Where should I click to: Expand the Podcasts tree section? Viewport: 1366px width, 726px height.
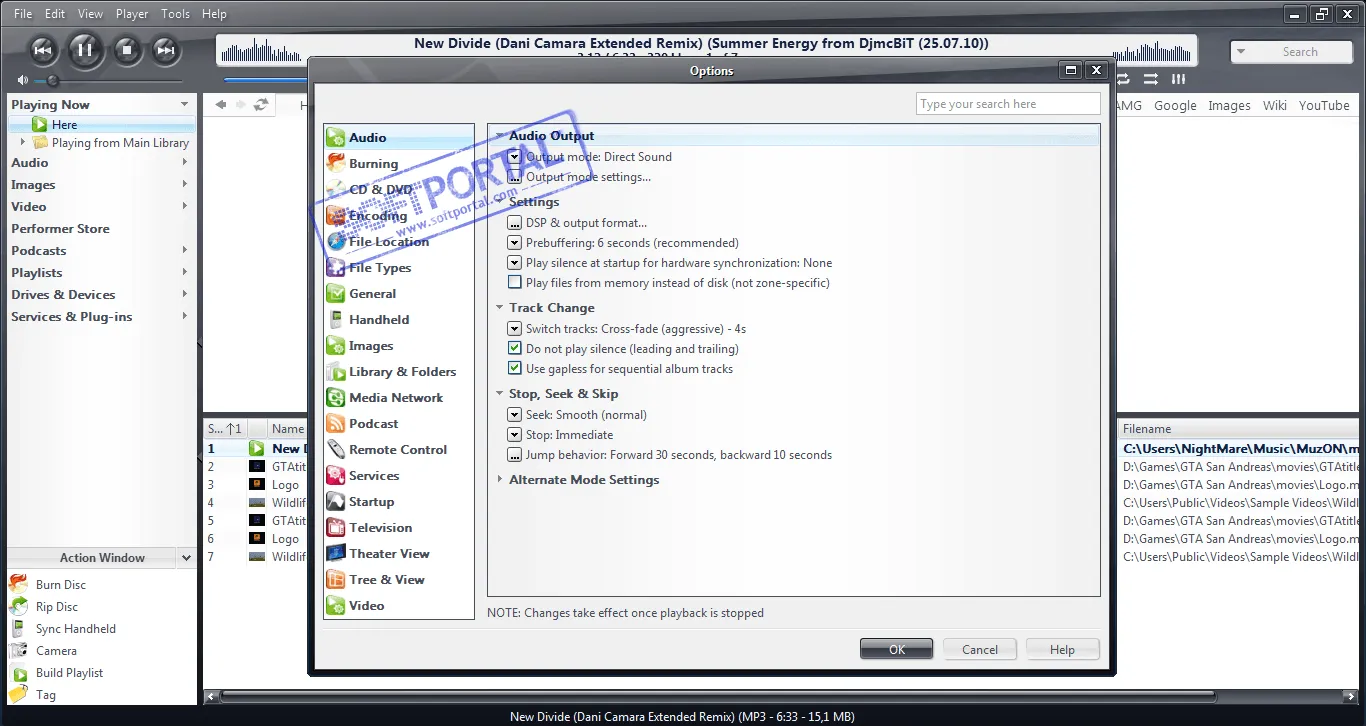tap(185, 251)
